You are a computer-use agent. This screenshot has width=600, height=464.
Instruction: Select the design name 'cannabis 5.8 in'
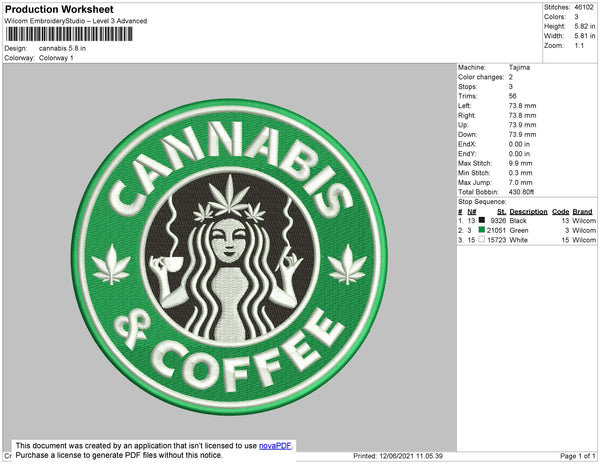(x=62, y=49)
